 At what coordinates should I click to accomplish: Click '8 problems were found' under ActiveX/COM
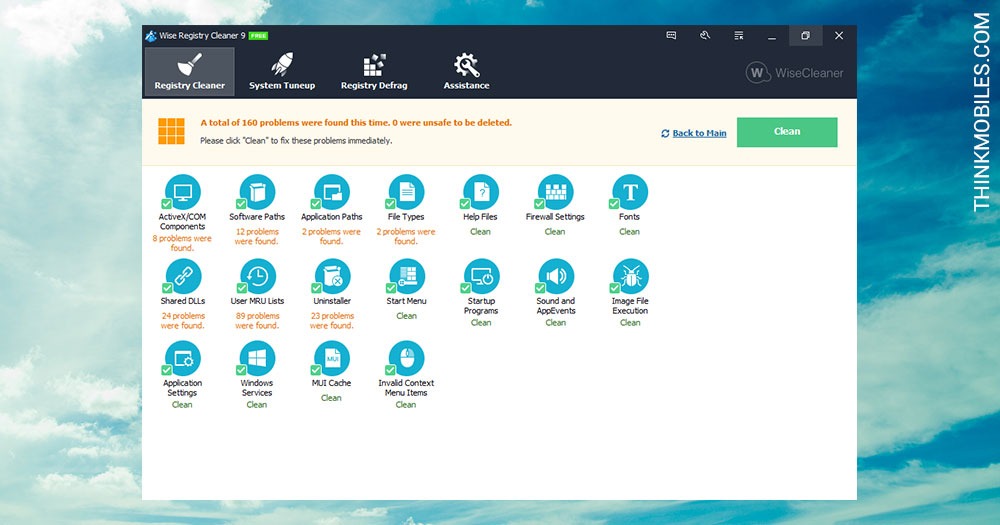(182, 243)
